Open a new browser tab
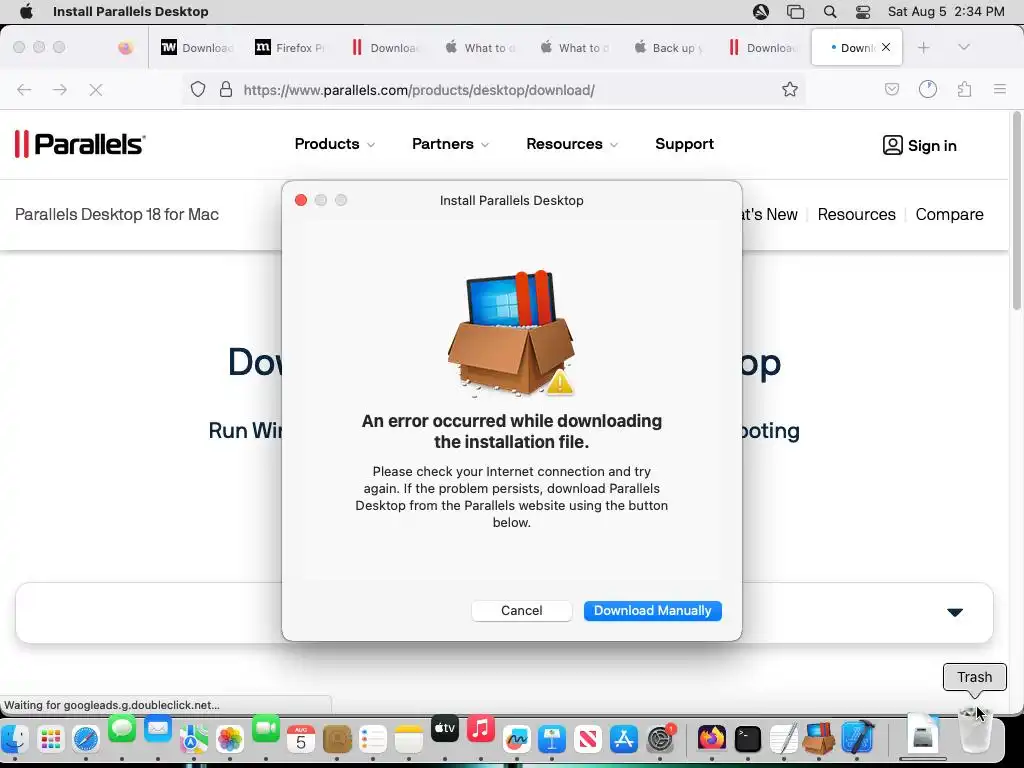The image size is (1024, 768). 923,48
